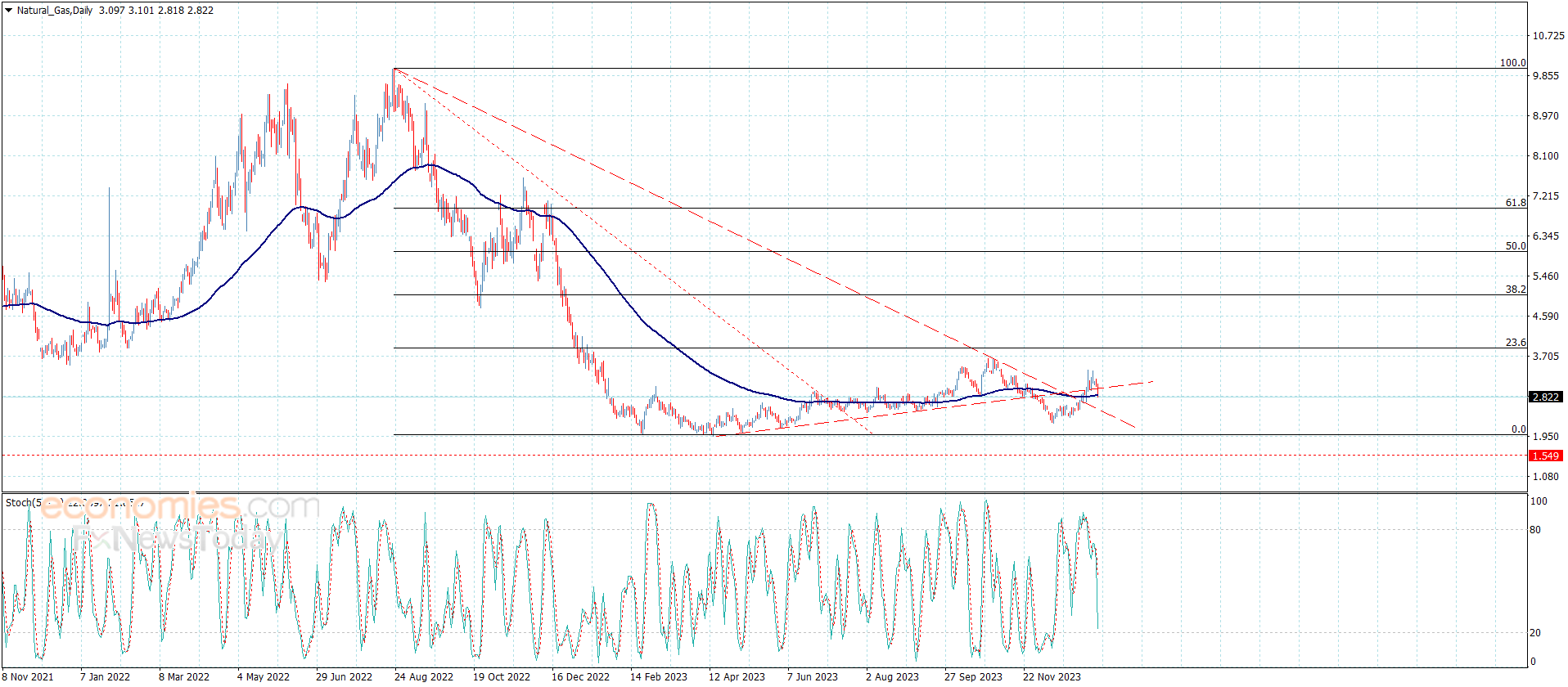Click the triangle arrow beside Natural_Gas,Daily
Screen dimensions: 1568x687
click(8, 11)
